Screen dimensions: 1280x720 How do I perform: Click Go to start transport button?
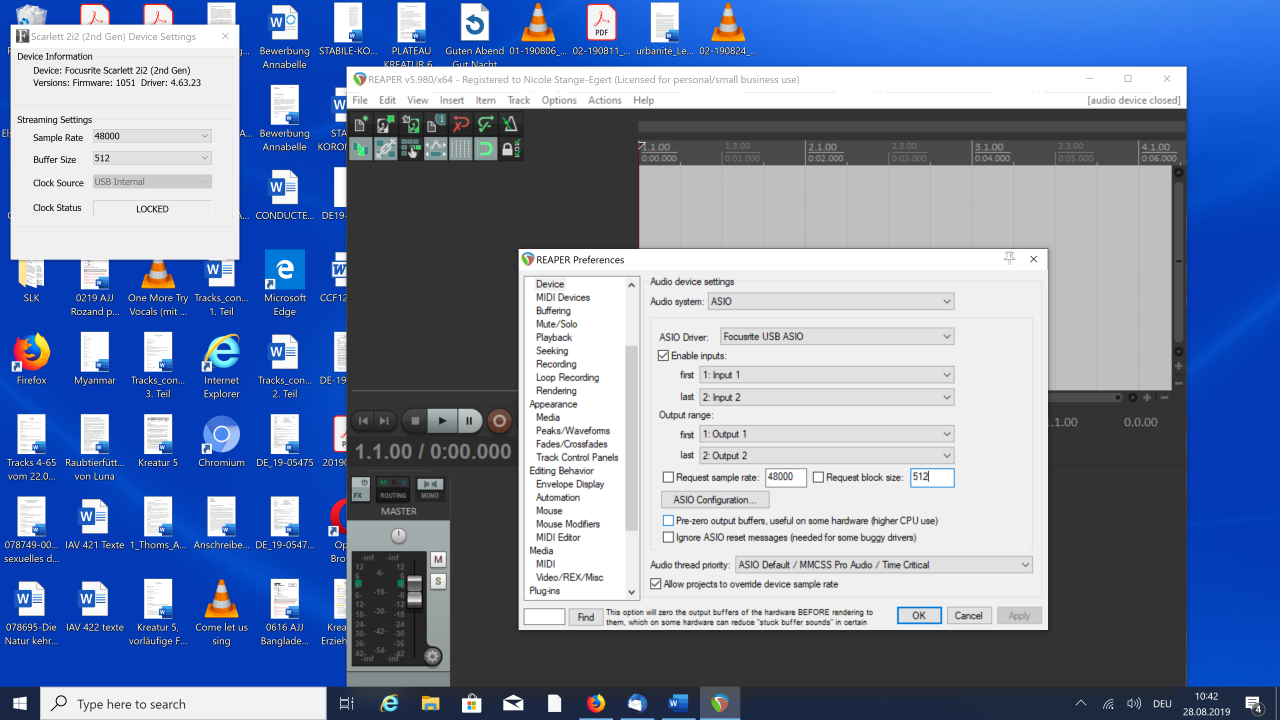[364, 421]
